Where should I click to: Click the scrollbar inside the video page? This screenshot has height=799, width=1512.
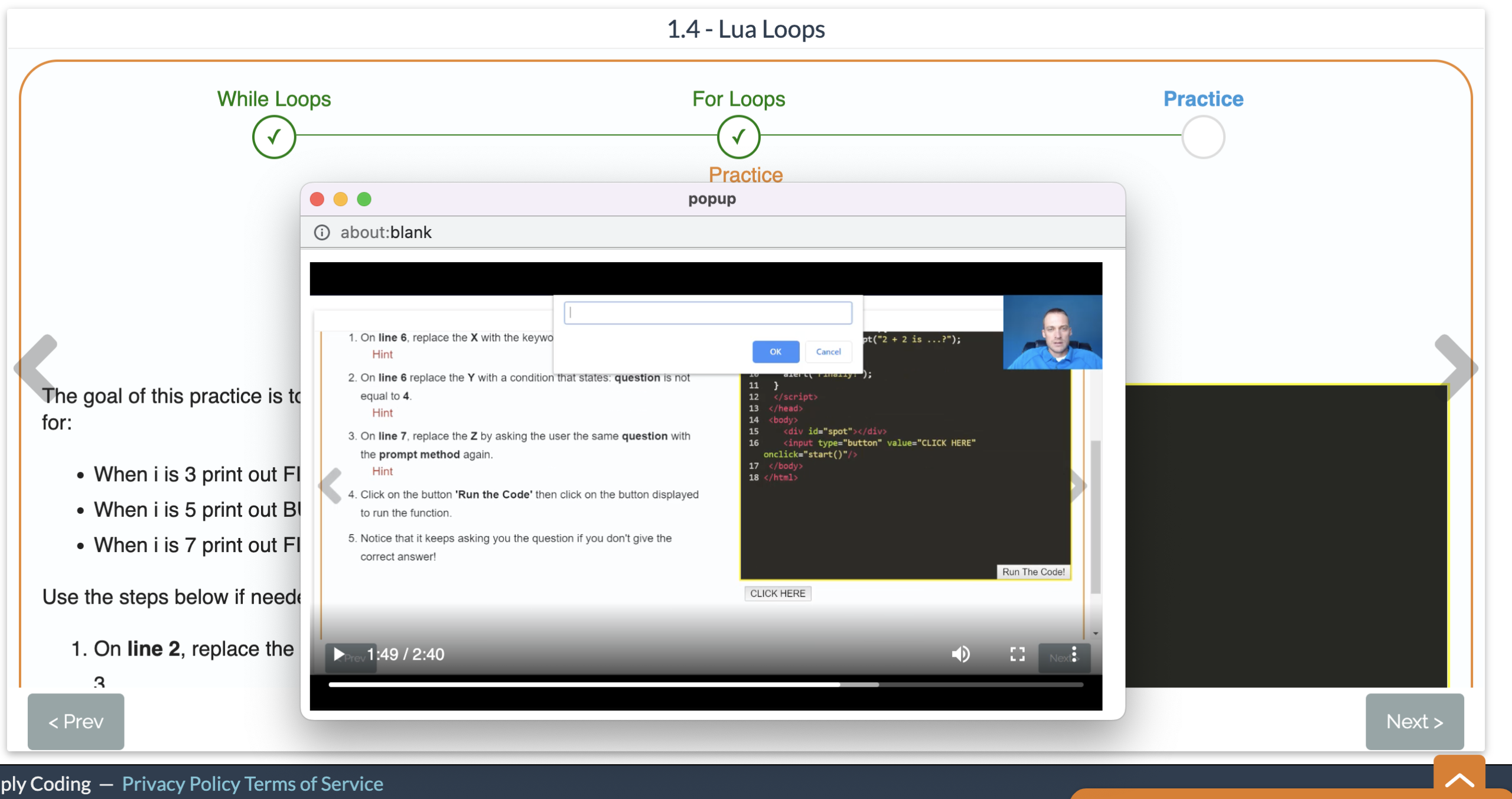pyautogui.click(x=1095, y=517)
